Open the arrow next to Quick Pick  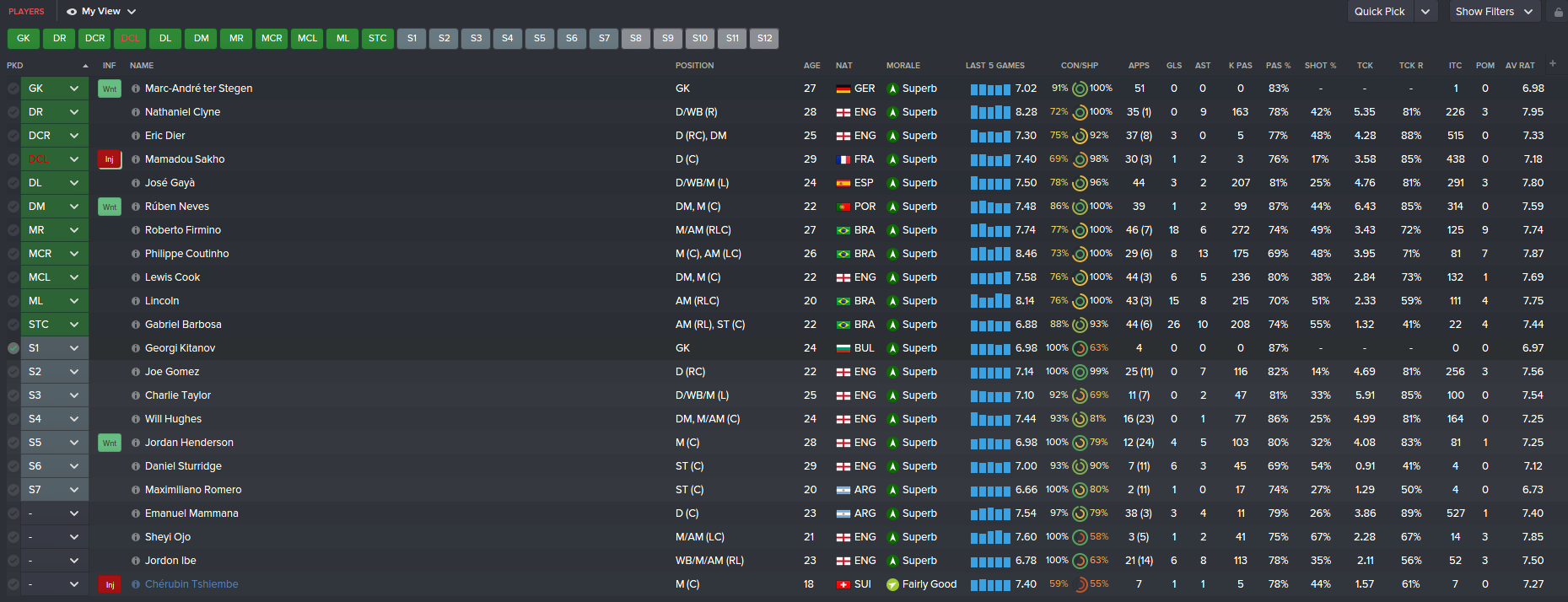click(1425, 12)
